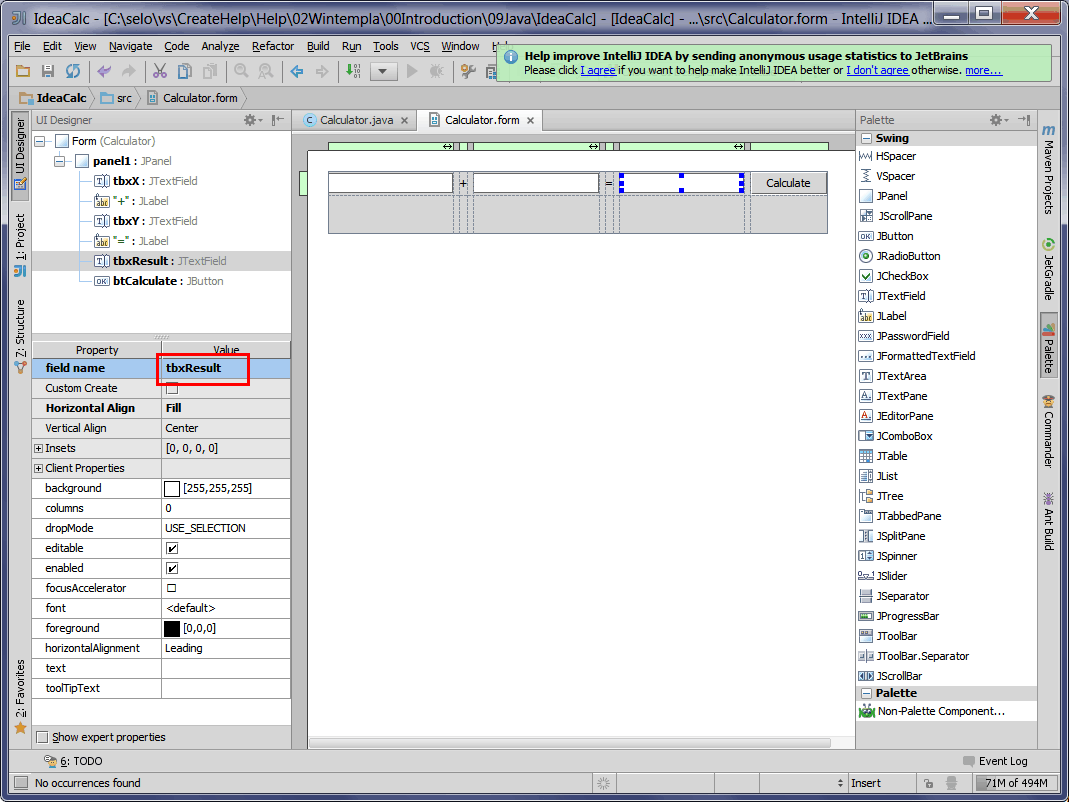Expand the Client Properties row
This screenshot has width=1069, height=802.
pyautogui.click(x=38, y=469)
